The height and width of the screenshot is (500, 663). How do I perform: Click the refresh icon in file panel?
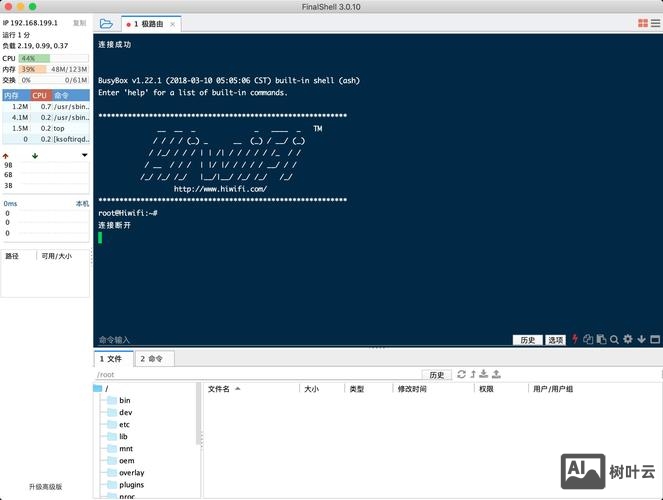click(462, 374)
